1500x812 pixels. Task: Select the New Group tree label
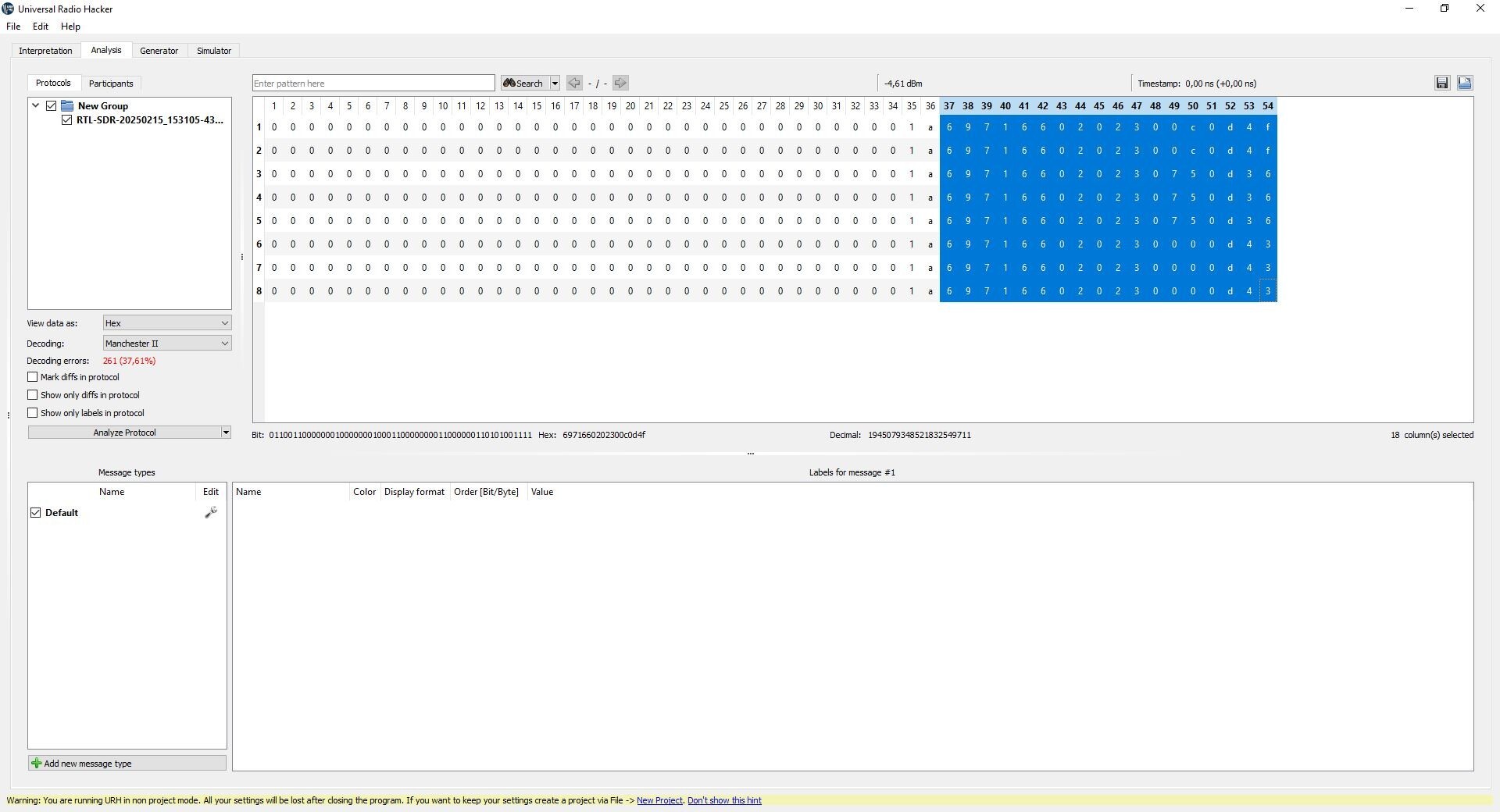pos(102,105)
